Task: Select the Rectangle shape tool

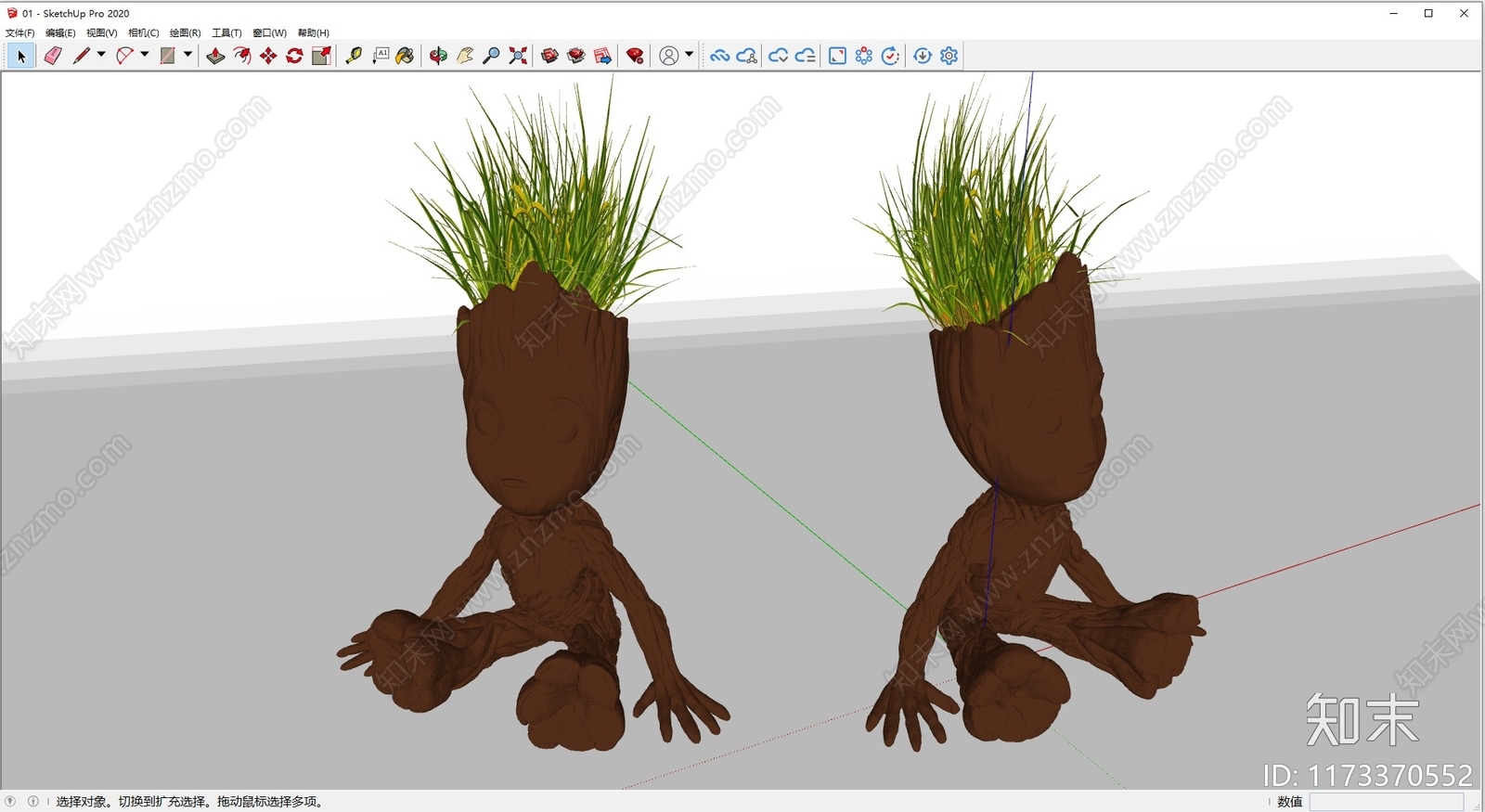Action: 168,57
